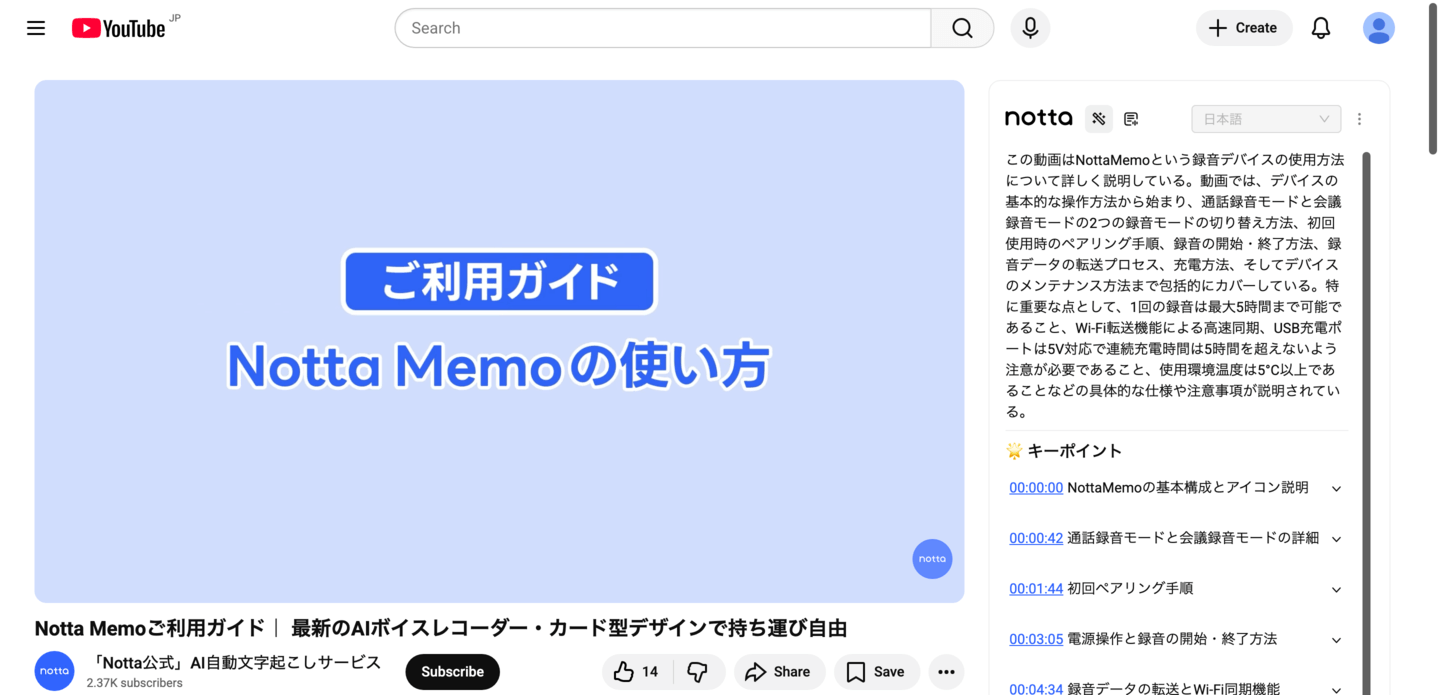Click the NottaMemoの基本構成とアイコン説明 title
This screenshot has height=695, width=1440.
[x=1188, y=488]
